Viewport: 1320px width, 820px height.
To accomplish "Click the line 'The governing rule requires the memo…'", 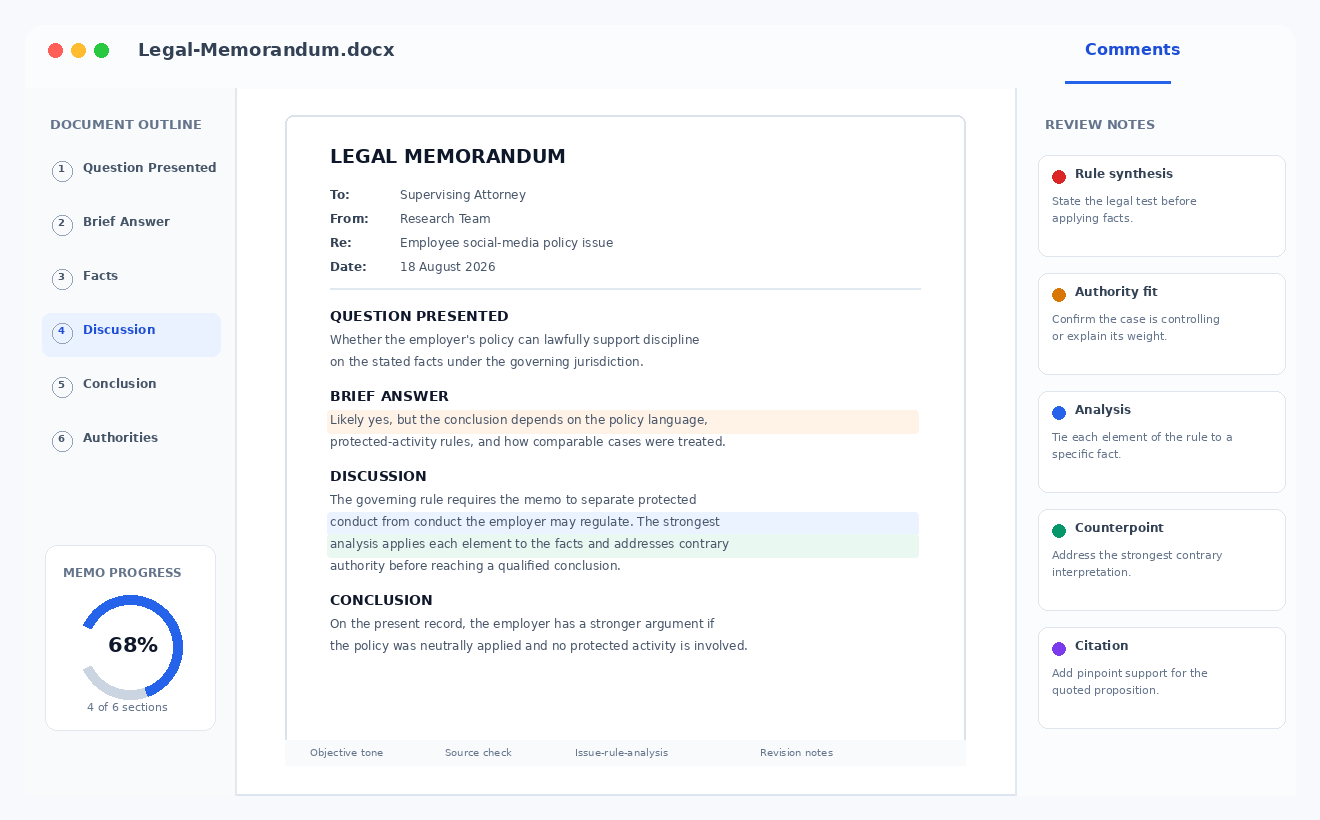I will pos(513,501).
